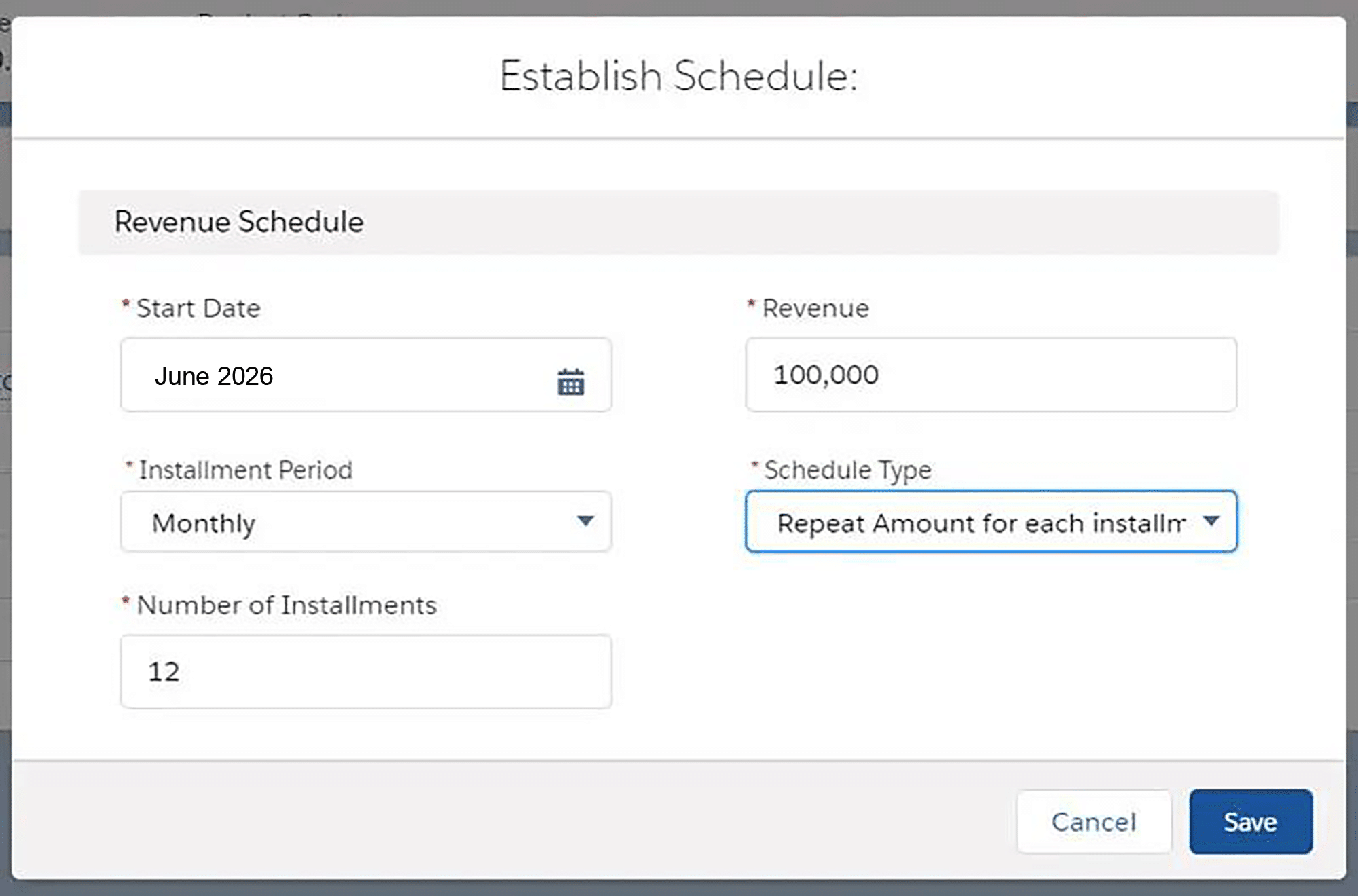1358x896 pixels.
Task: Click the Revenue Schedule section header
Action: click(239, 222)
